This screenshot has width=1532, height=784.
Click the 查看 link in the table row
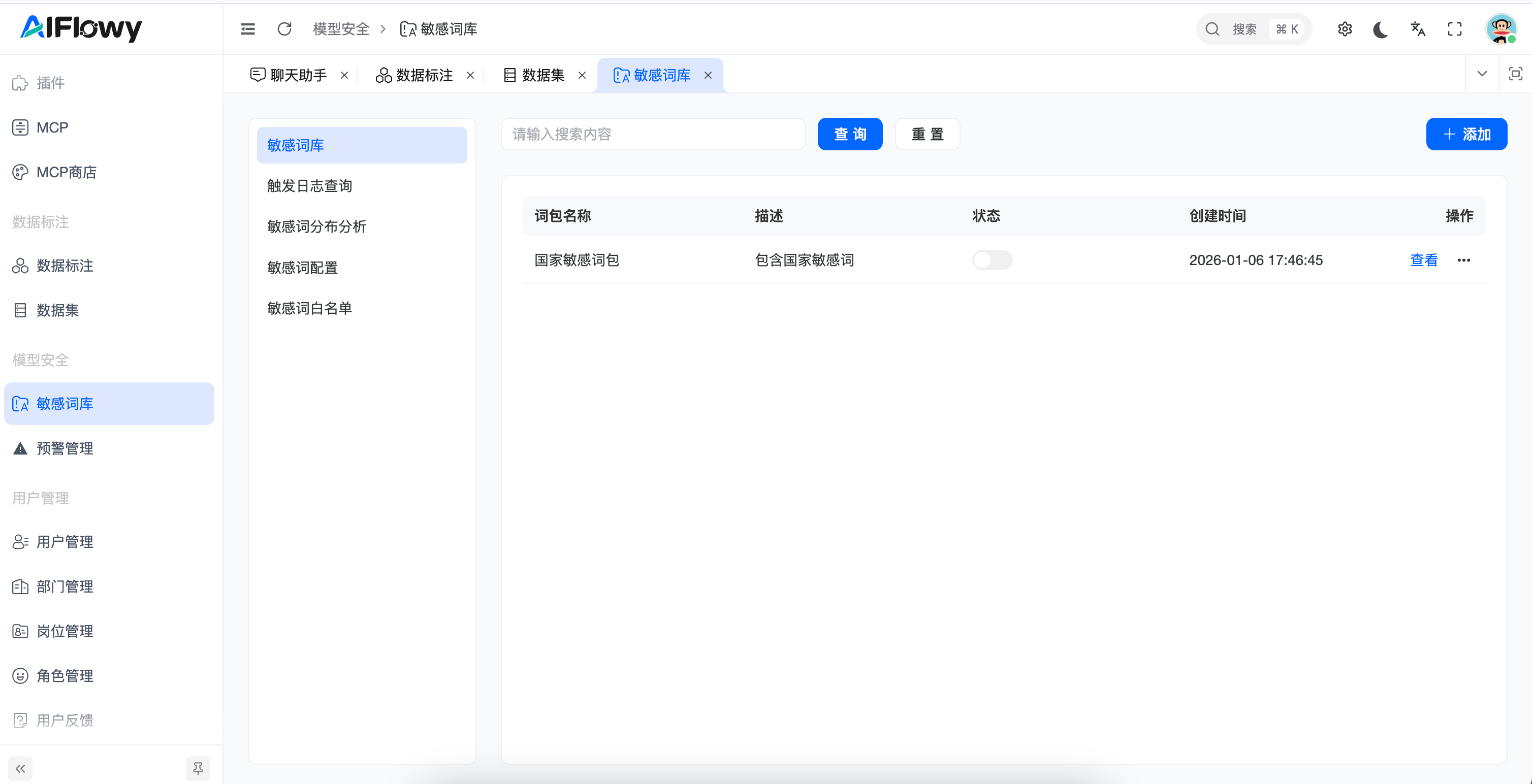click(x=1423, y=260)
